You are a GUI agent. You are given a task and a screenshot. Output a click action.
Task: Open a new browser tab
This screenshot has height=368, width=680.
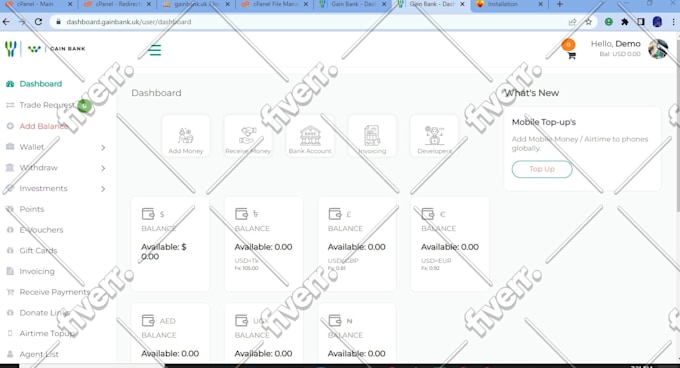(x=559, y=4)
